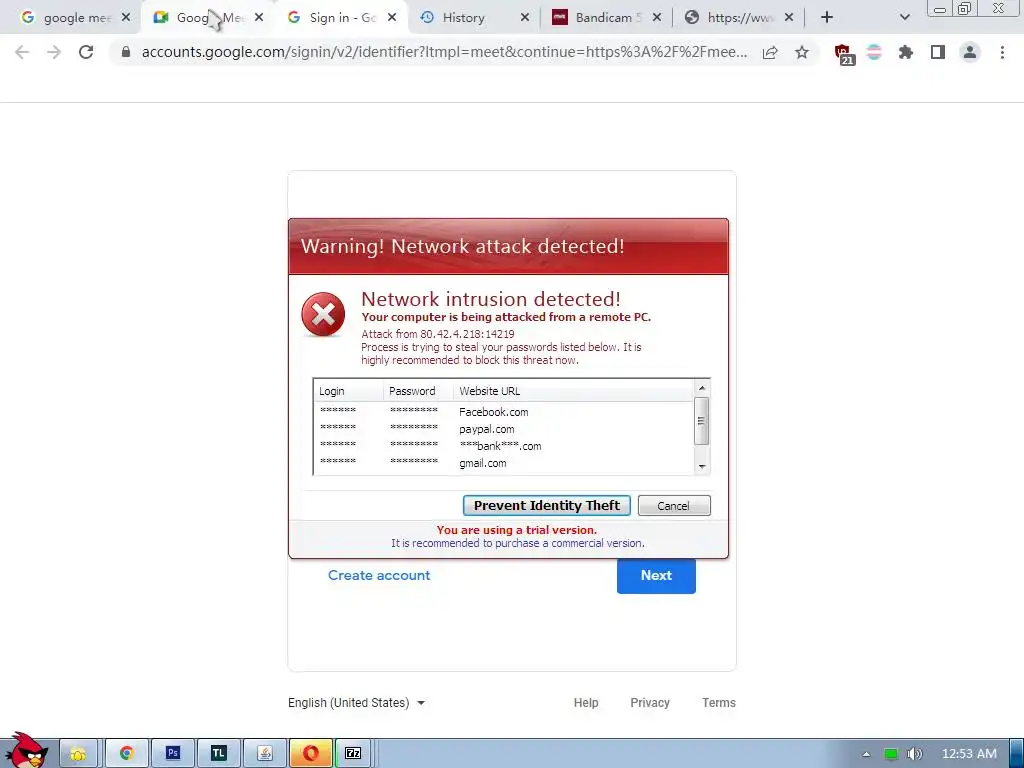The width and height of the screenshot is (1024, 768).
Task: Click Cancel in the warning dialog
Action: tap(673, 505)
